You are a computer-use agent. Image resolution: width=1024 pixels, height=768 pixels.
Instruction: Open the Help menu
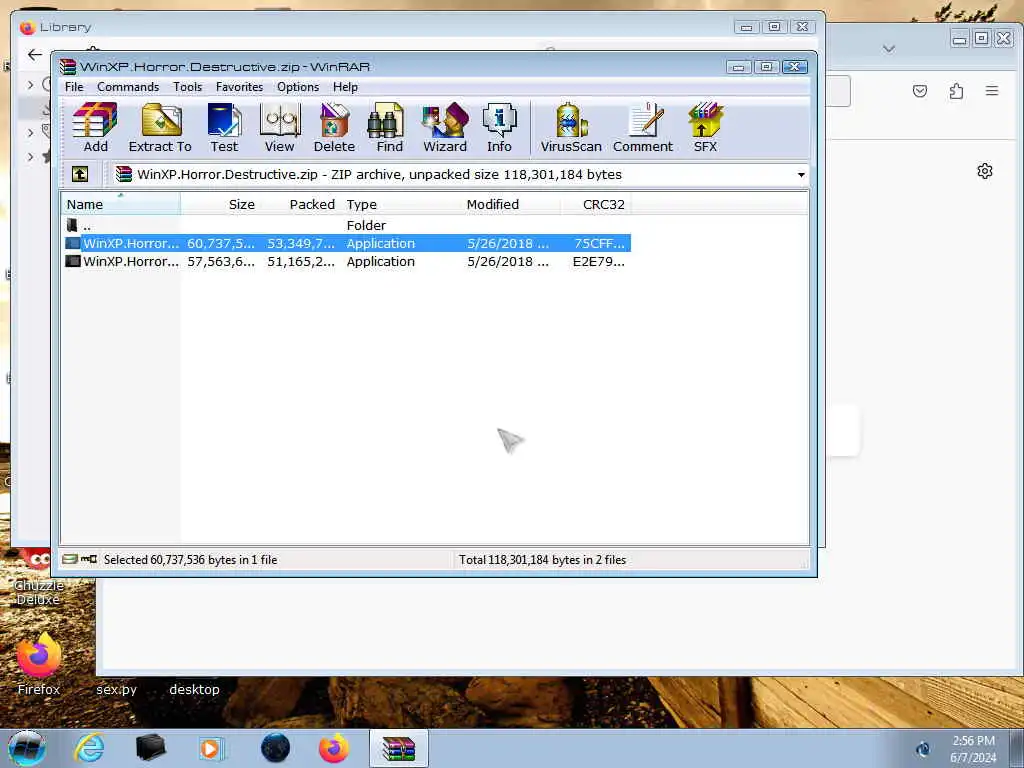coord(345,87)
